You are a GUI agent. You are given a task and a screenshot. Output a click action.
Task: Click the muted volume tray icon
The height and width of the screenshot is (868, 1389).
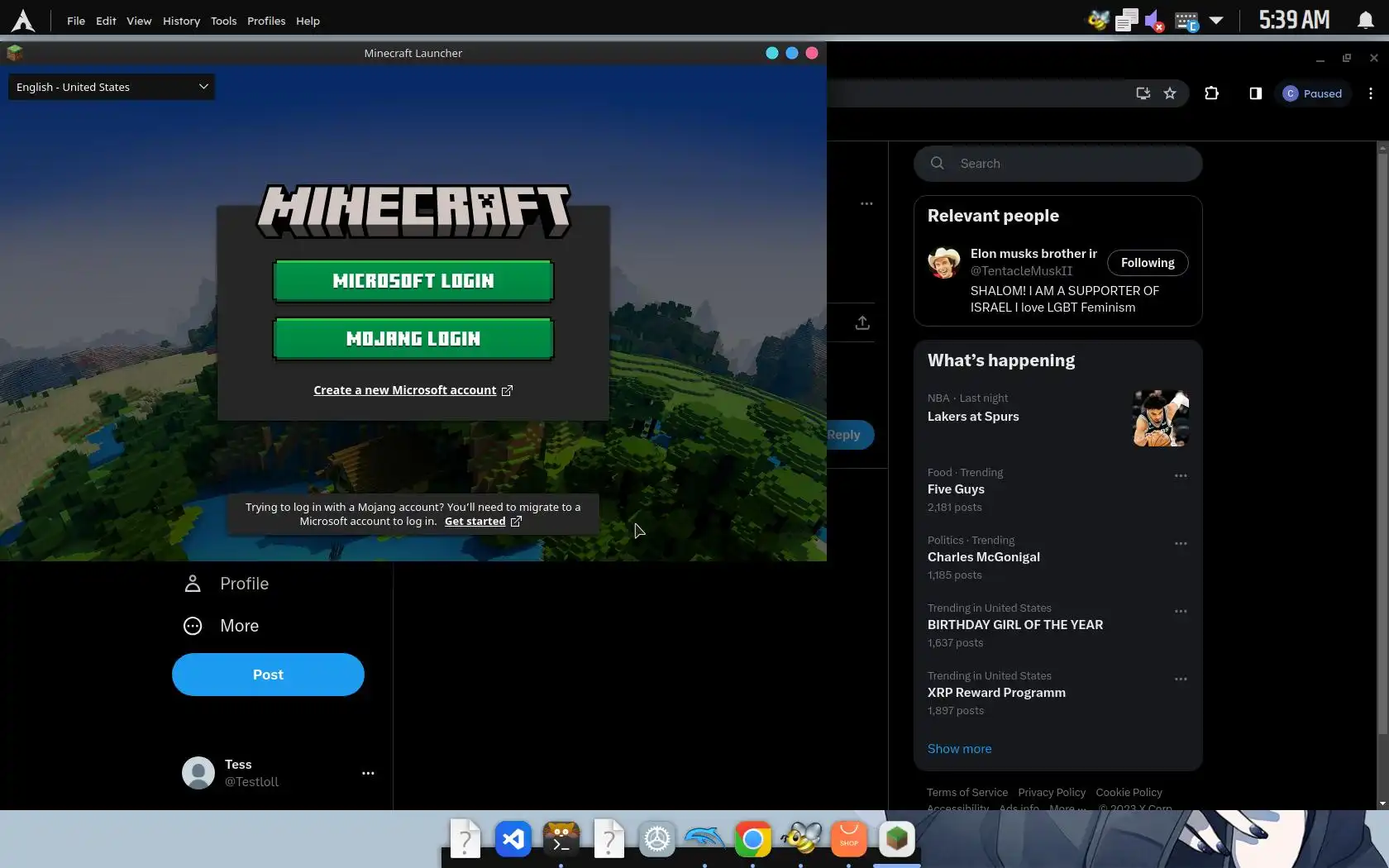(x=1154, y=21)
